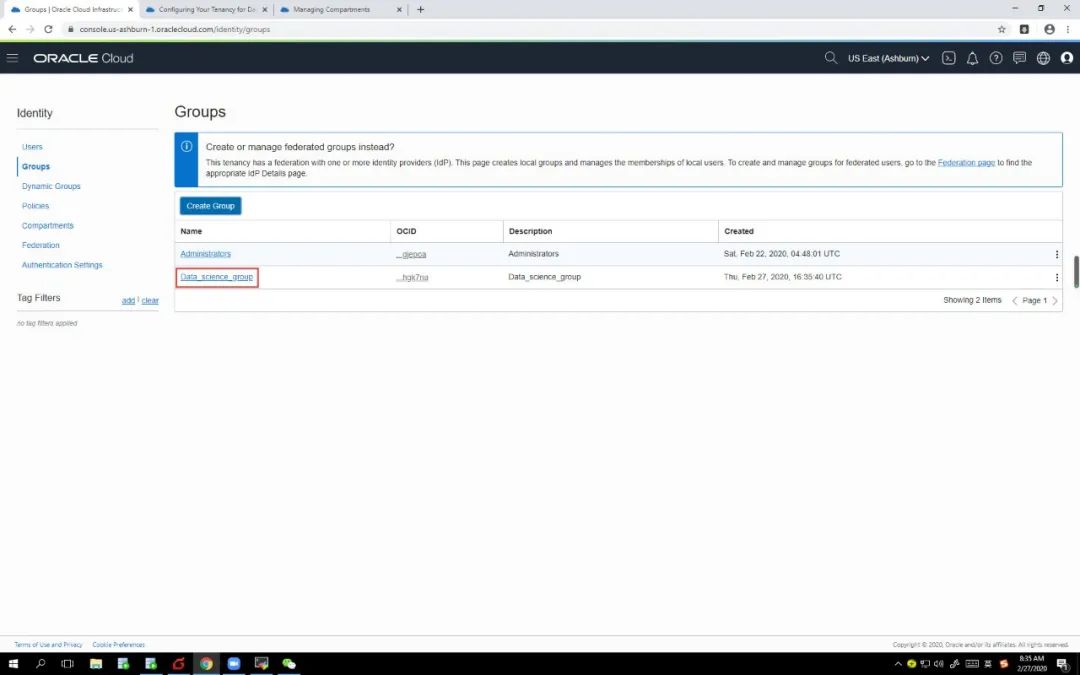Open the announcements bell icon
The height and width of the screenshot is (675, 1080).
(972, 58)
